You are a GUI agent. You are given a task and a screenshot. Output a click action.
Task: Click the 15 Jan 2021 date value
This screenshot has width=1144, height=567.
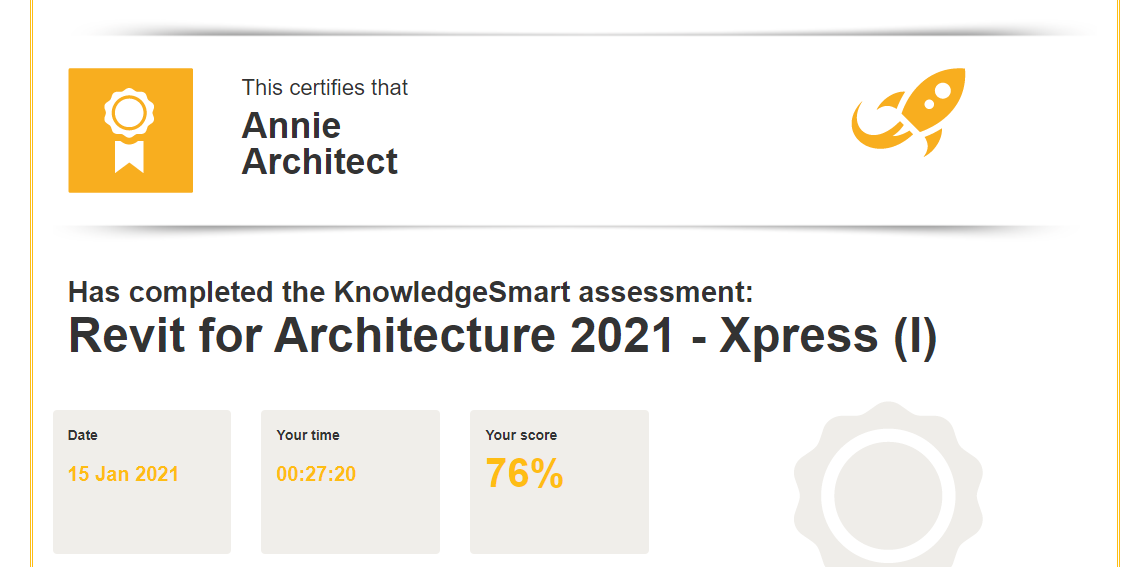(123, 474)
